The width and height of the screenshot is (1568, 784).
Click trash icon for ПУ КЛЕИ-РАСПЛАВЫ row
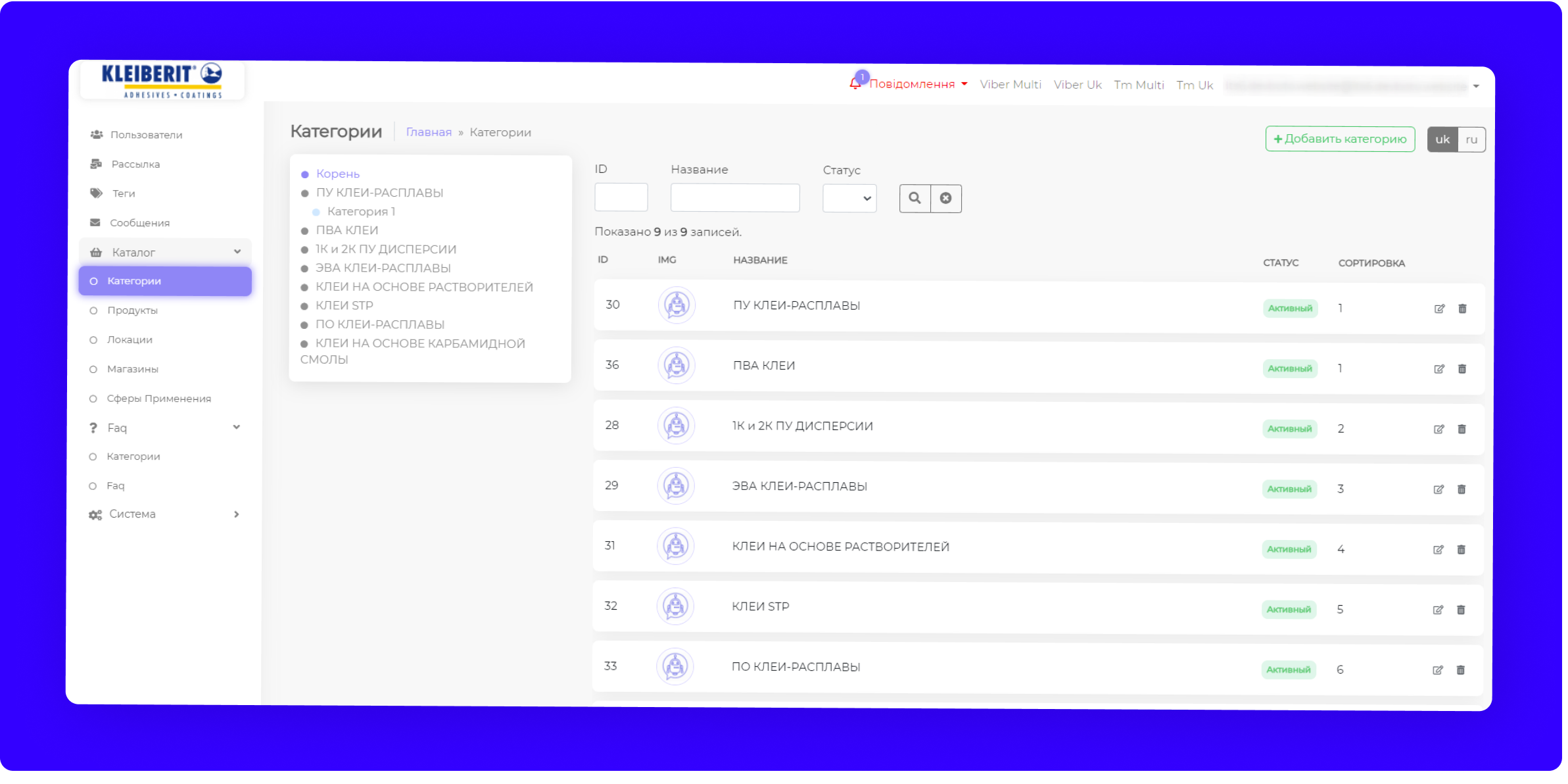(1462, 308)
